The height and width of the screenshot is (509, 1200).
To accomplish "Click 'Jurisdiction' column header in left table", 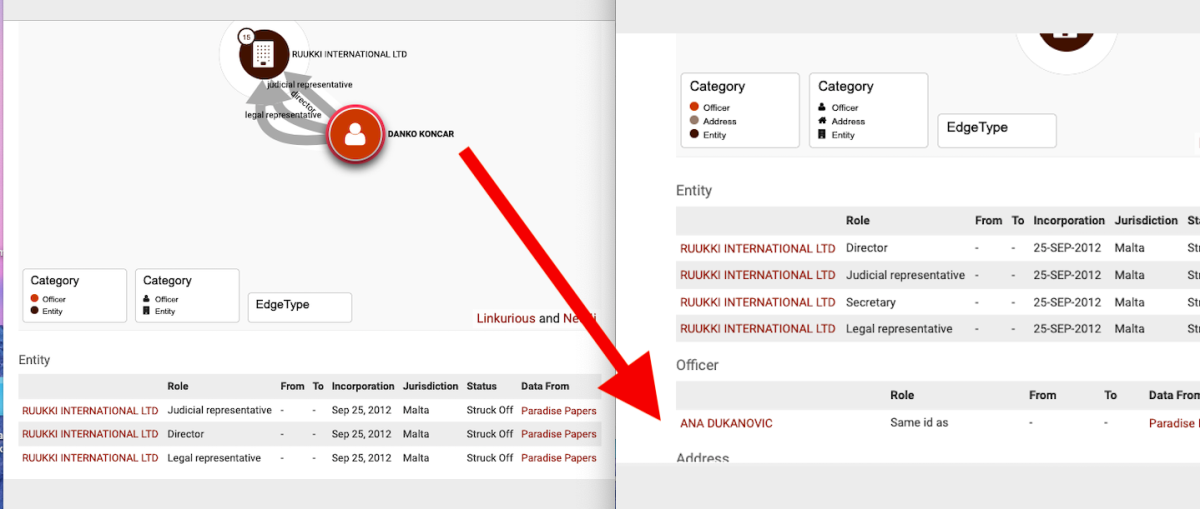I will tap(431, 386).
